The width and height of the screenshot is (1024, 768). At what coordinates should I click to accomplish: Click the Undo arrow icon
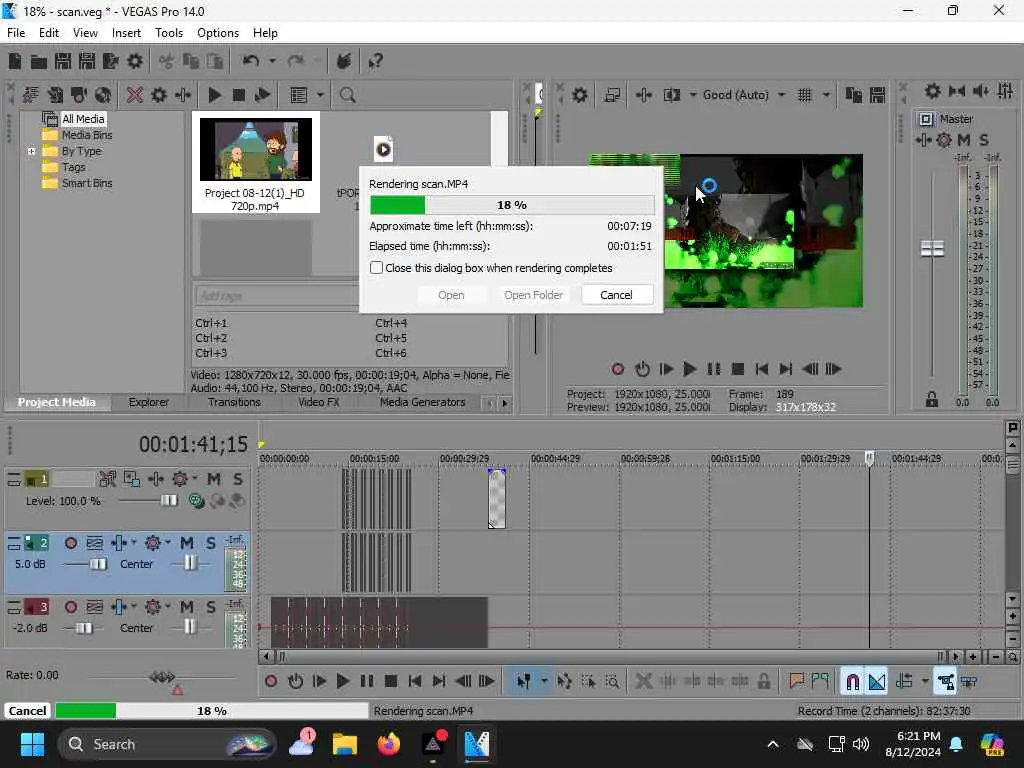251,61
